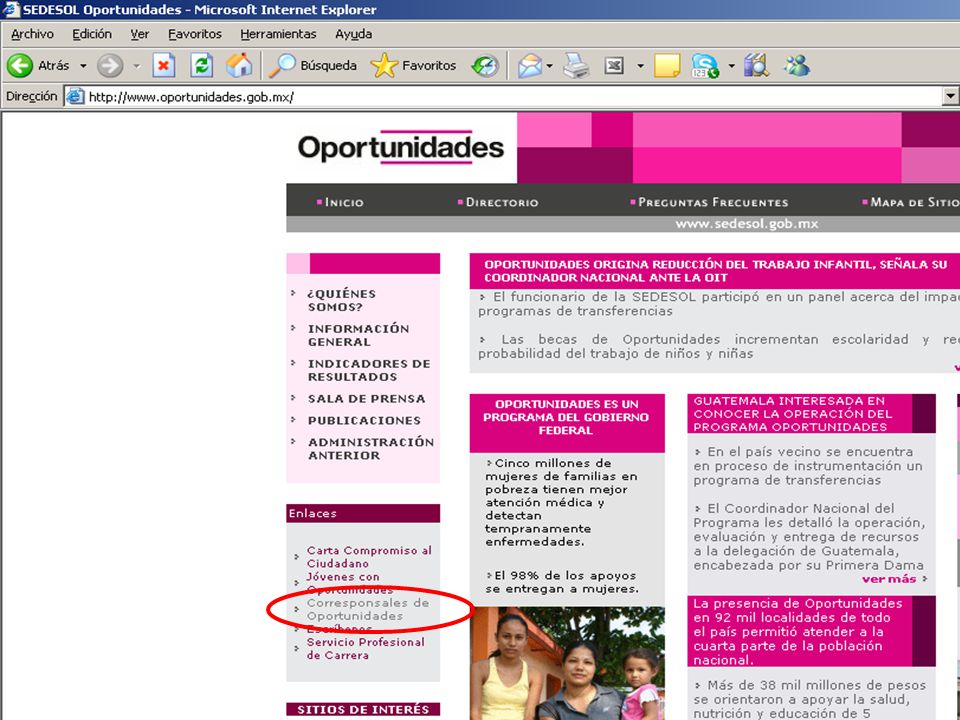Open Carta Compromiso al Ciudadano link
Screen dimensions: 960x720
coord(369,557)
